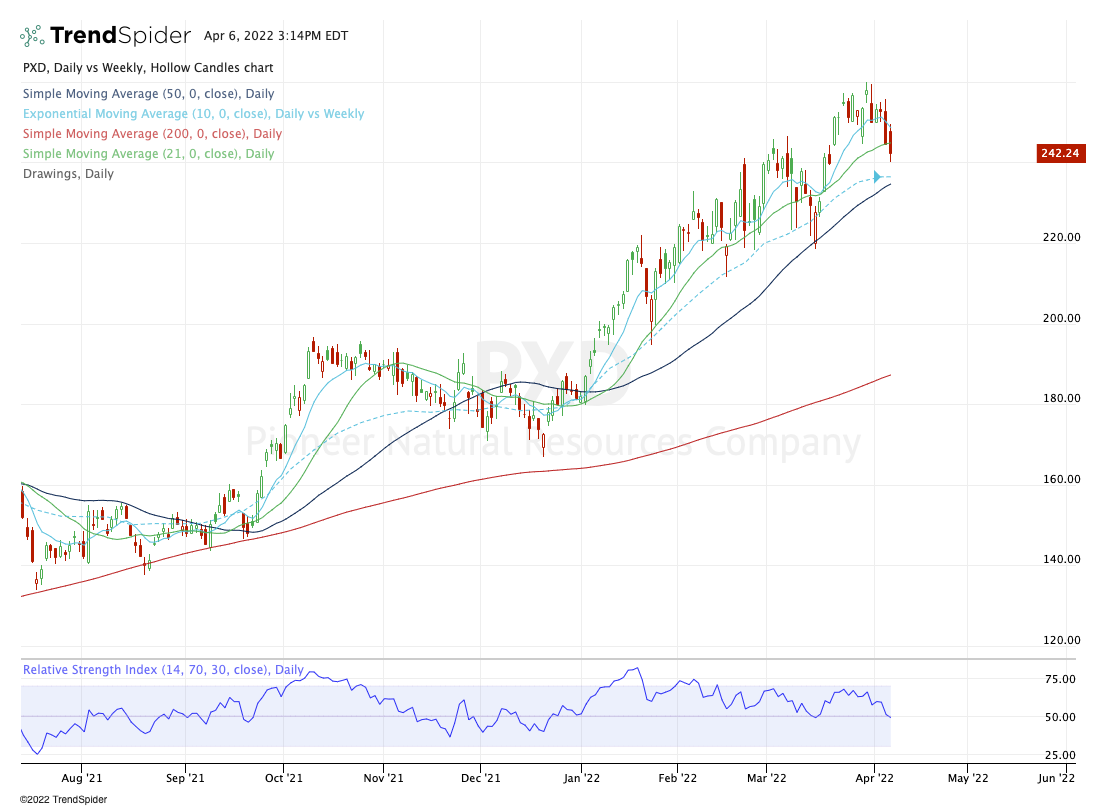The height and width of the screenshot is (809, 1106).
Task: Click the RSI 25.00 scale label
Action: (x=1060, y=755)
